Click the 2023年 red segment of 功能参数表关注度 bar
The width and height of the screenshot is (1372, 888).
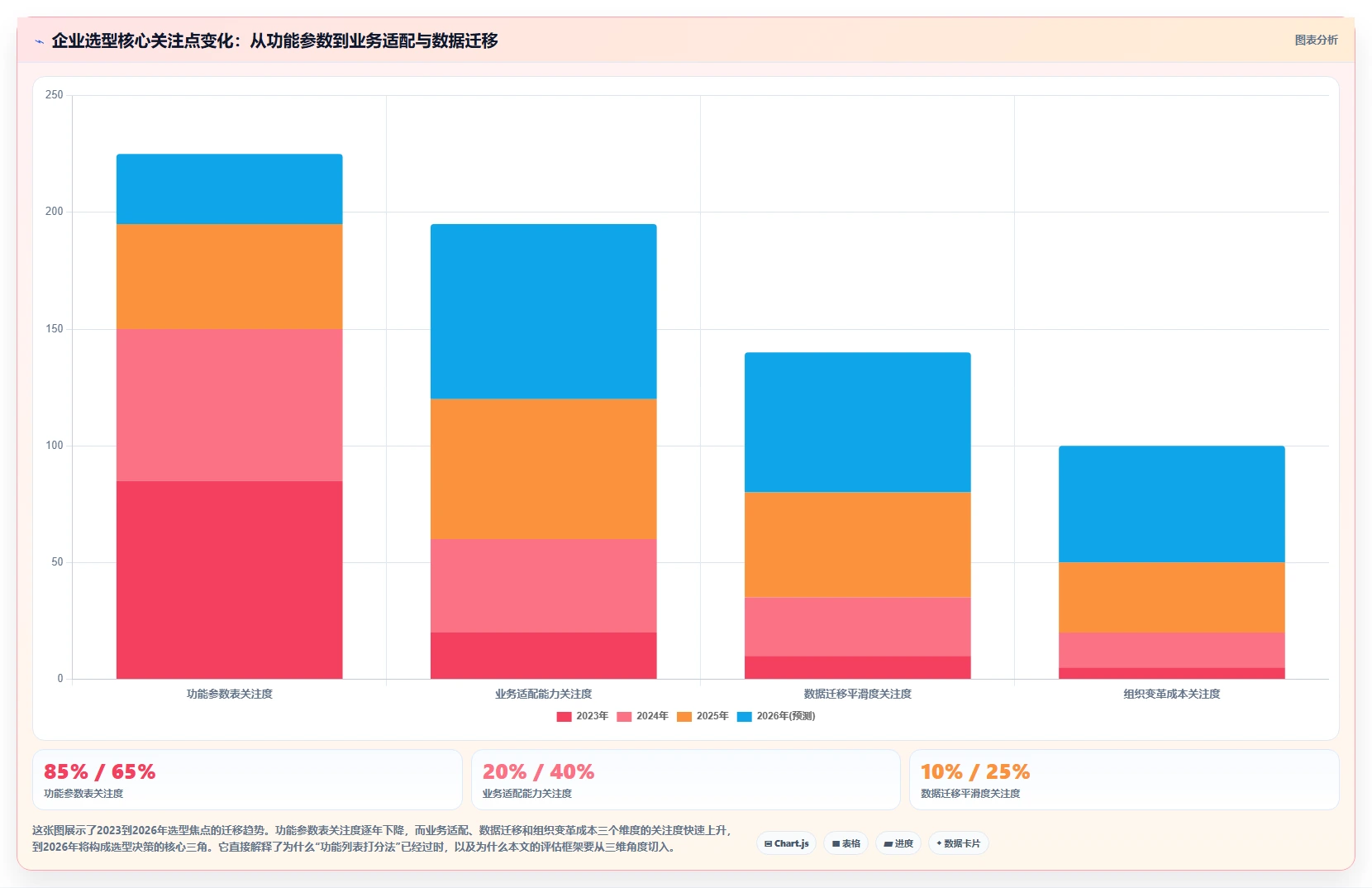[230, 580]
